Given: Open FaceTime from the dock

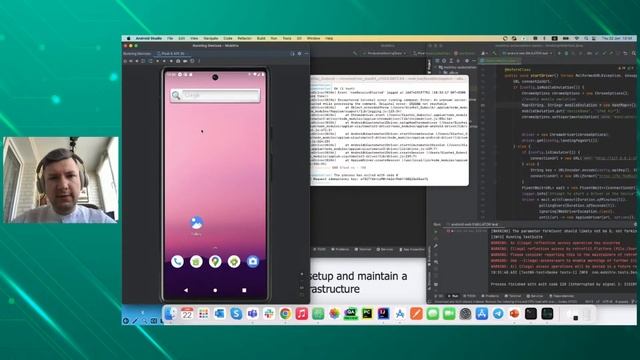Looking at the screenshot, I should [449, 313].
